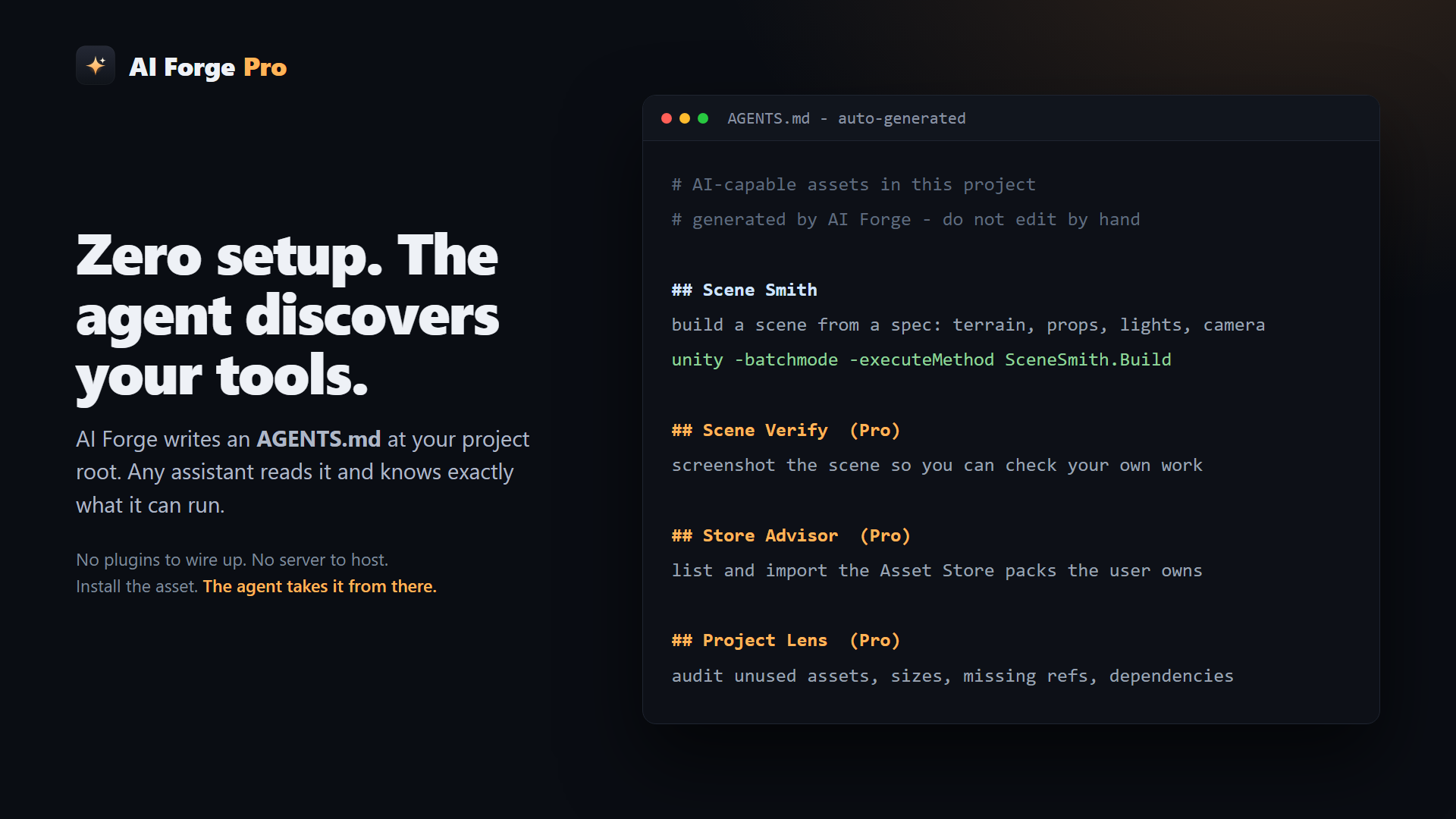This screenshot has height=819, width=1456.
Task: Click the AI Forge Pro brand name
Action: click(x=208, y=67)
